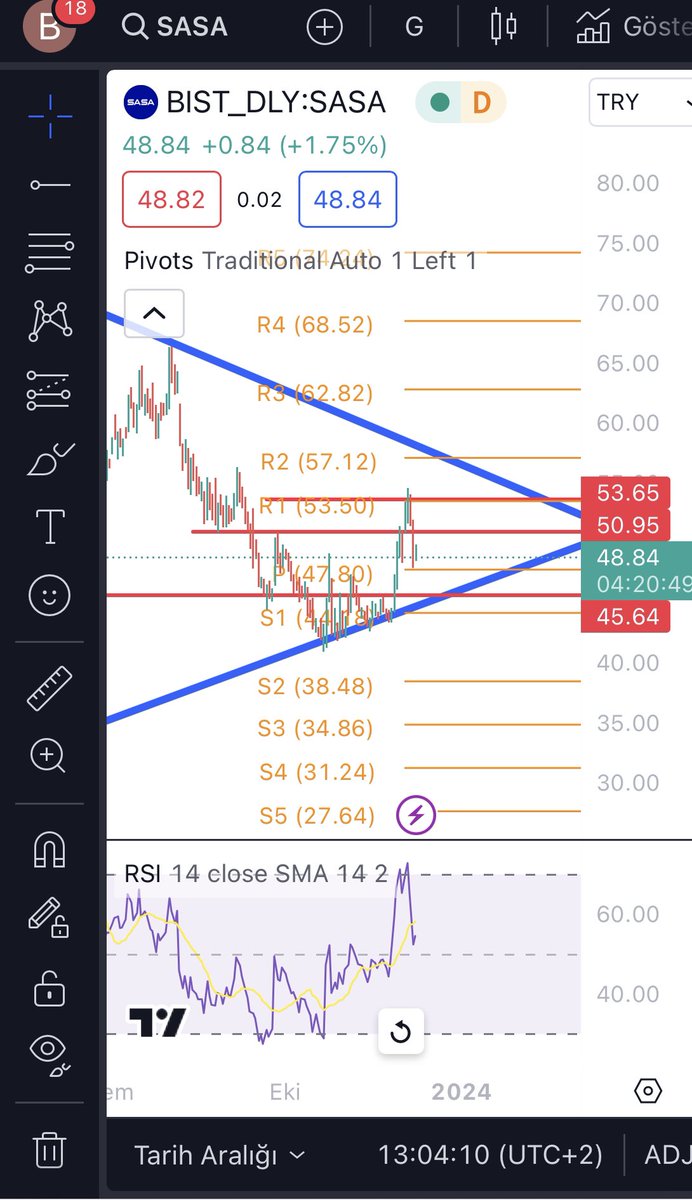Click the R1 (53.50) pivot label
This screenshot has width=692, height=1200.
click(x=318, y=505)
